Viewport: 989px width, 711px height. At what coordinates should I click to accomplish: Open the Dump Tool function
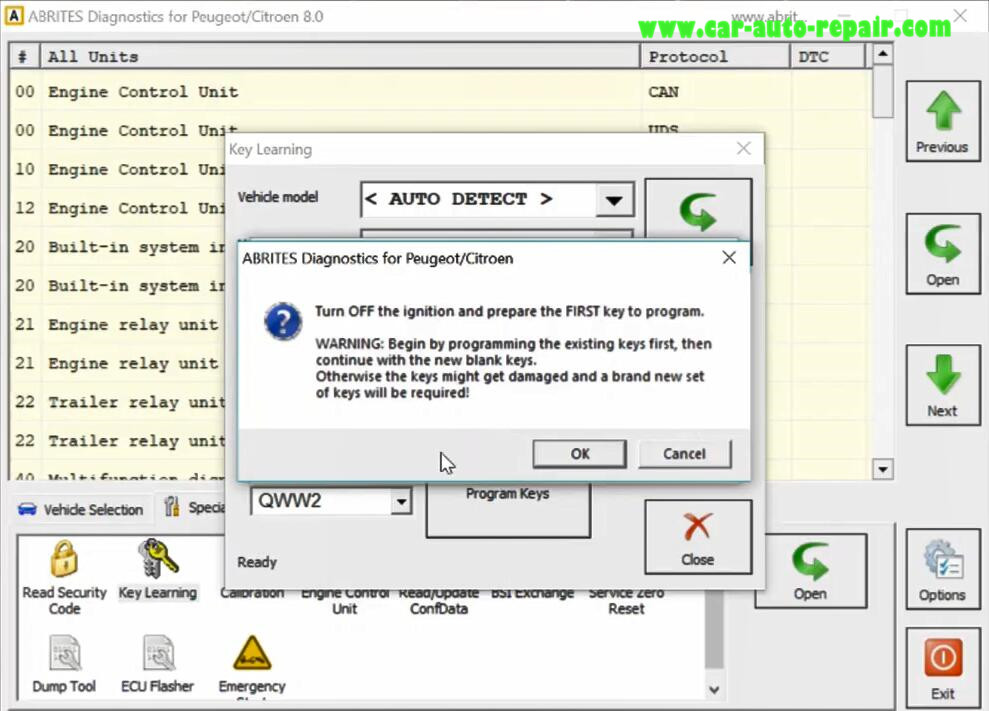64,664
